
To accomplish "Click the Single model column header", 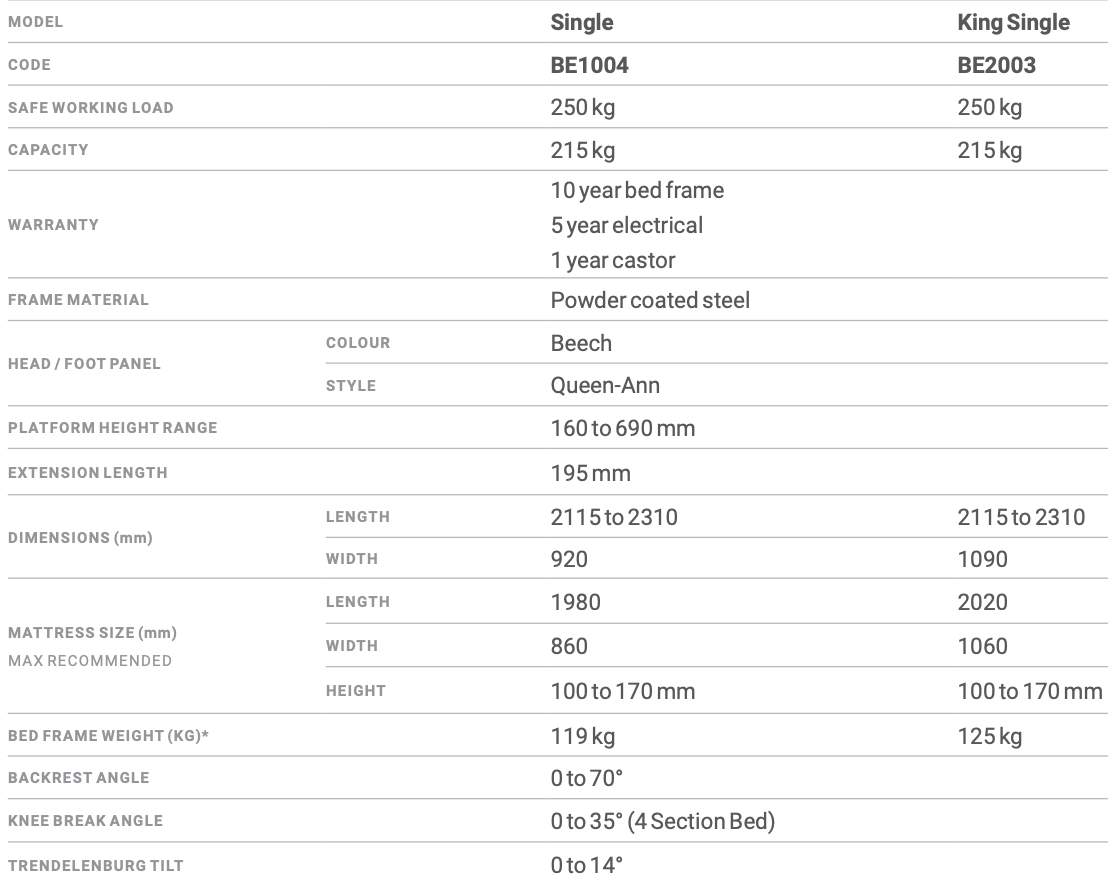I will pyautogui.click(x=582, y=22).
